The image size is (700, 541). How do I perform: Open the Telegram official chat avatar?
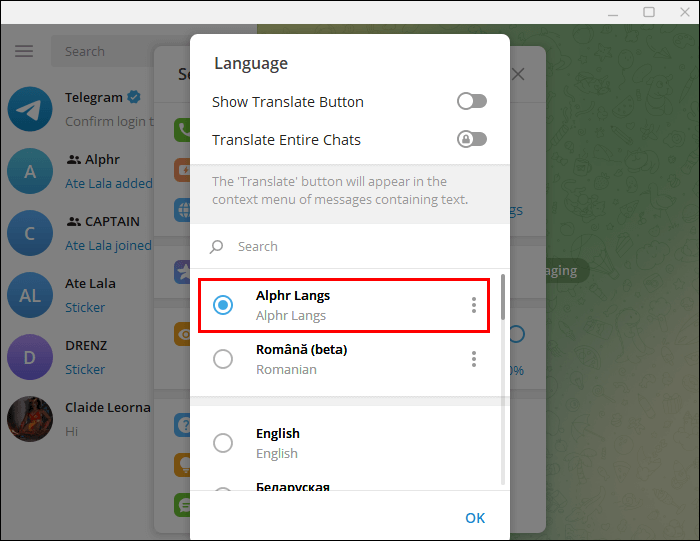(30, 109)
